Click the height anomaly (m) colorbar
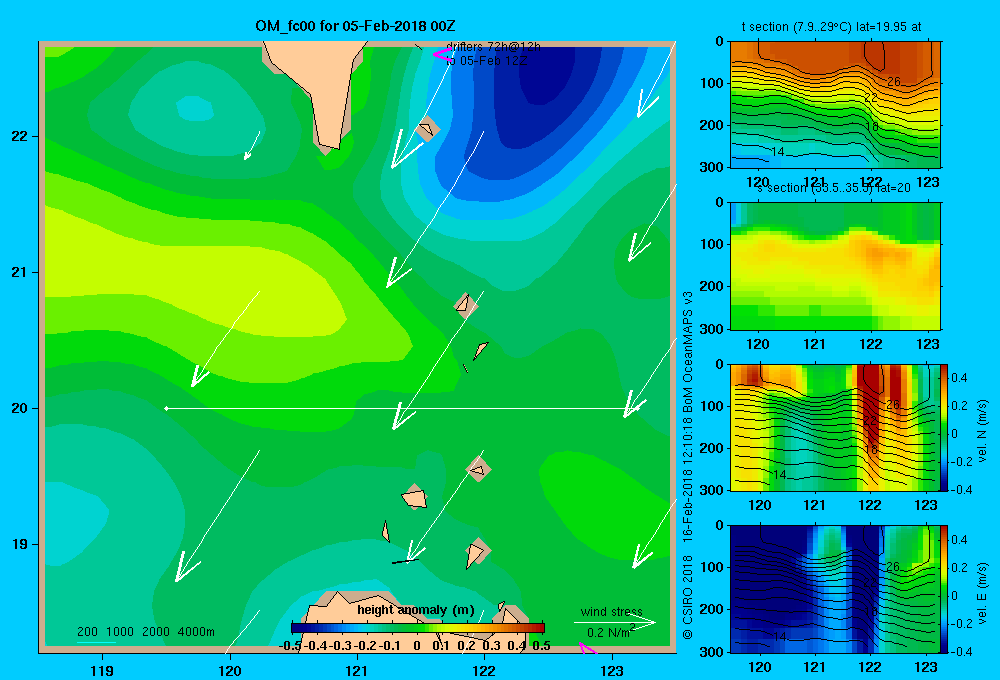 click(x=417, y=628)
